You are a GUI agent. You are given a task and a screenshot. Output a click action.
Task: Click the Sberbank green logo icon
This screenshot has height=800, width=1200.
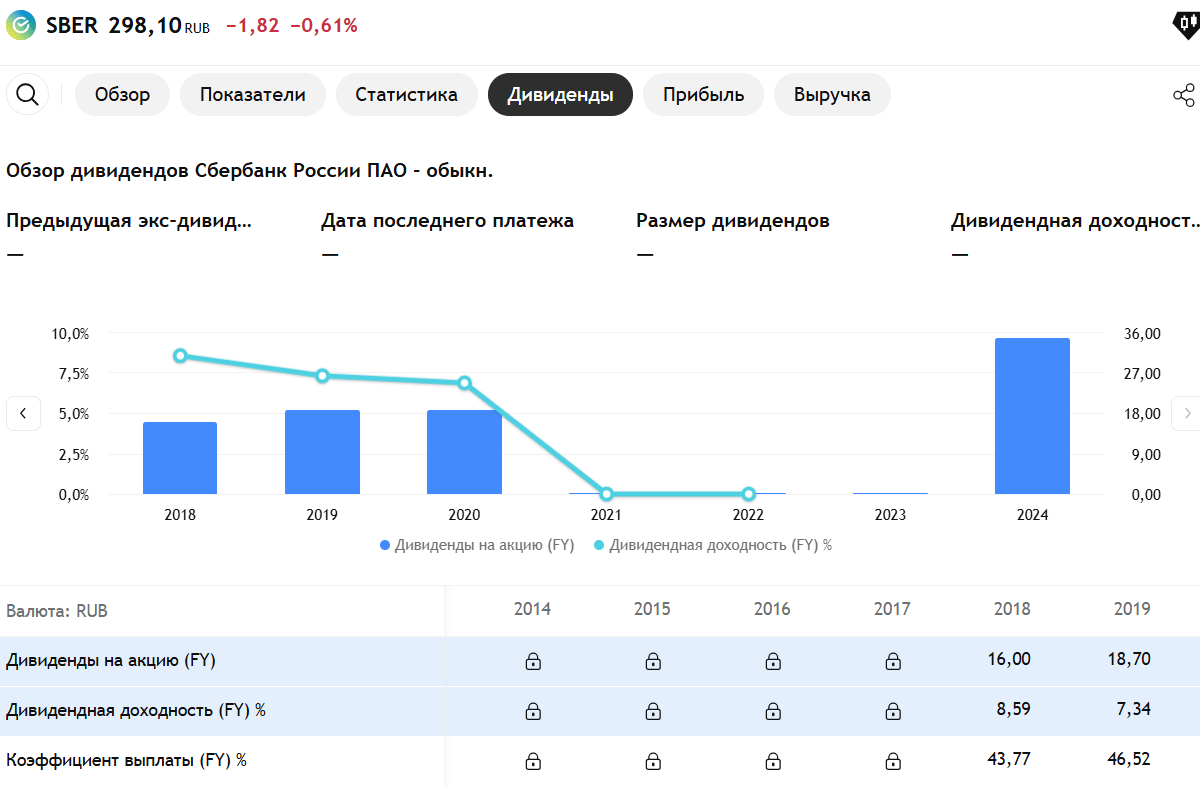19,25
